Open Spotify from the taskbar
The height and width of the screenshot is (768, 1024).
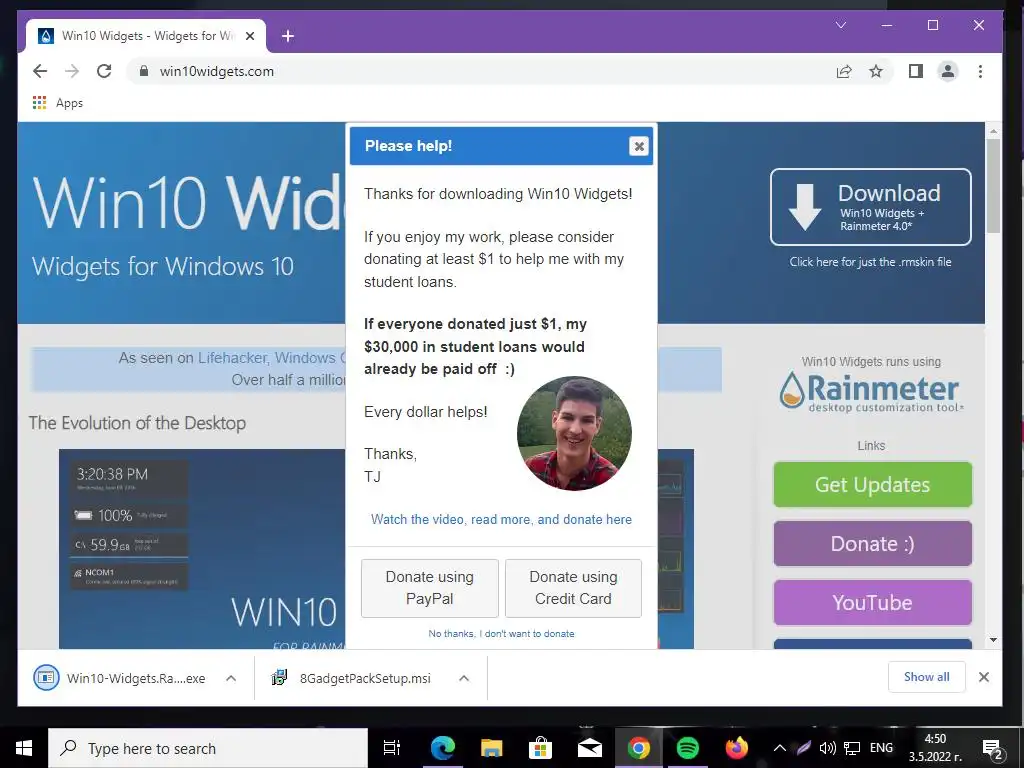[x=688, y=748]
